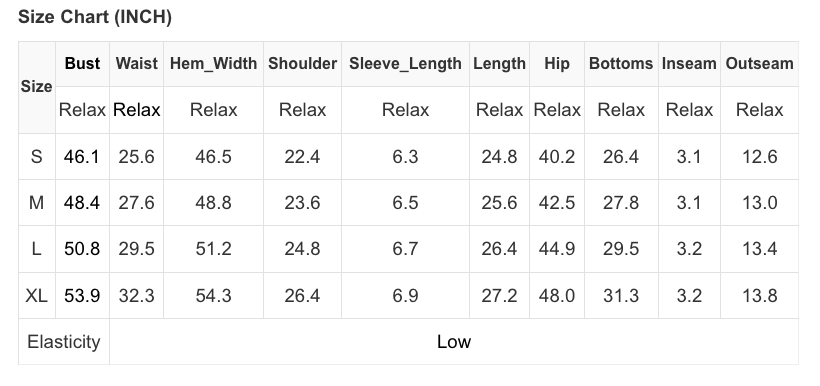Select the Bottoms column header

coord(621,64)
